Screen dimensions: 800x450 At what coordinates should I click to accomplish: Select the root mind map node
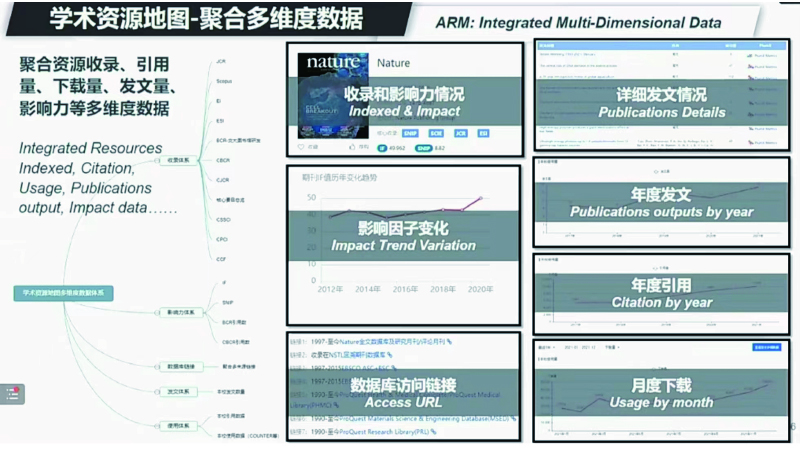[64, 293]
